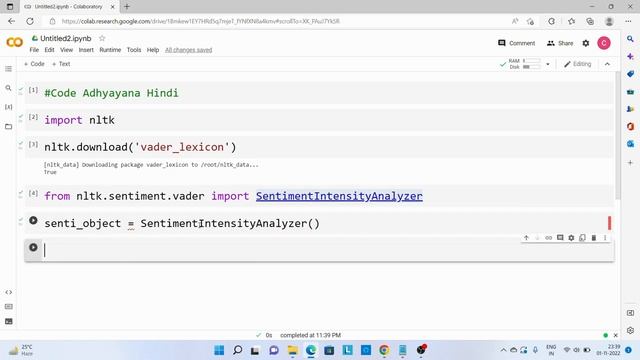
Task: Open File Explorer from taskbar
Action: coord(293,350)
